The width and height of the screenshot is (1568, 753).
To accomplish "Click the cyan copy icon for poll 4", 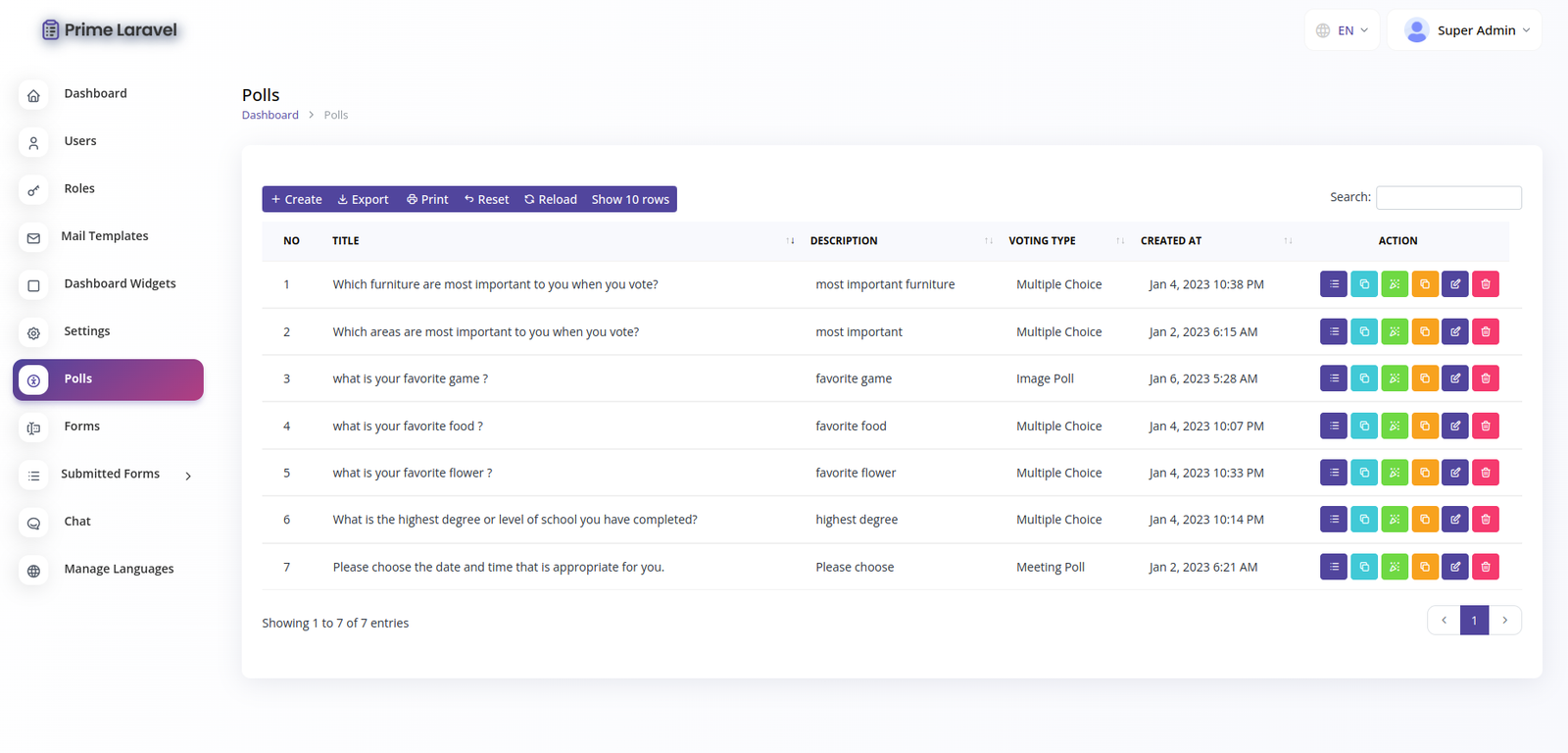I will pos(1364,426).
